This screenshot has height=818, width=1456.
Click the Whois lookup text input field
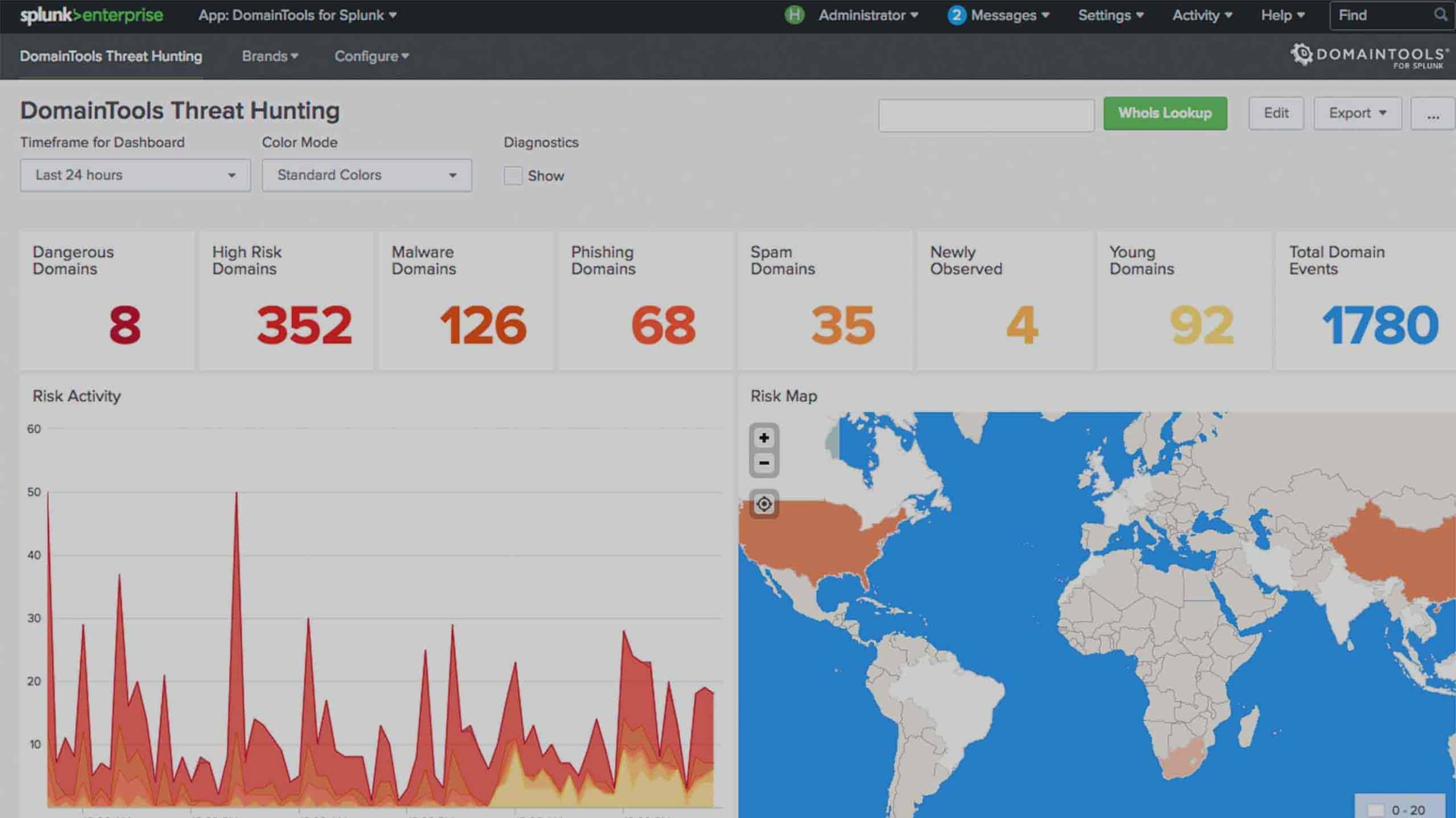[x=986, y=115]
